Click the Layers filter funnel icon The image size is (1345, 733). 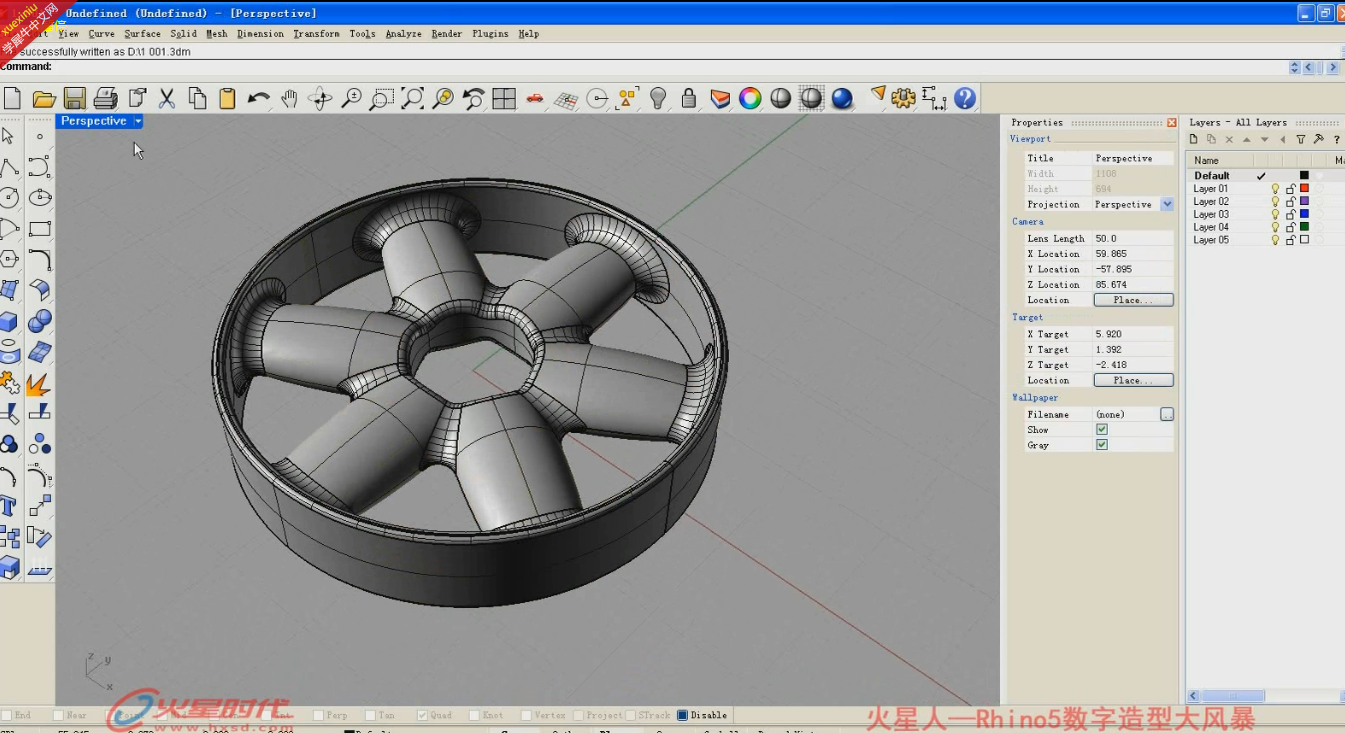click(1301, 139)
